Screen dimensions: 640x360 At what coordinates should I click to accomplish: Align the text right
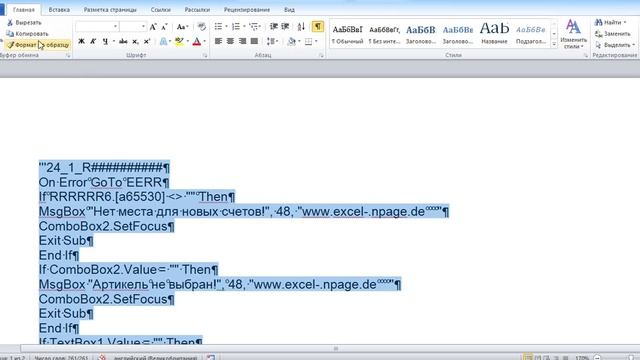tap(242, 41)
